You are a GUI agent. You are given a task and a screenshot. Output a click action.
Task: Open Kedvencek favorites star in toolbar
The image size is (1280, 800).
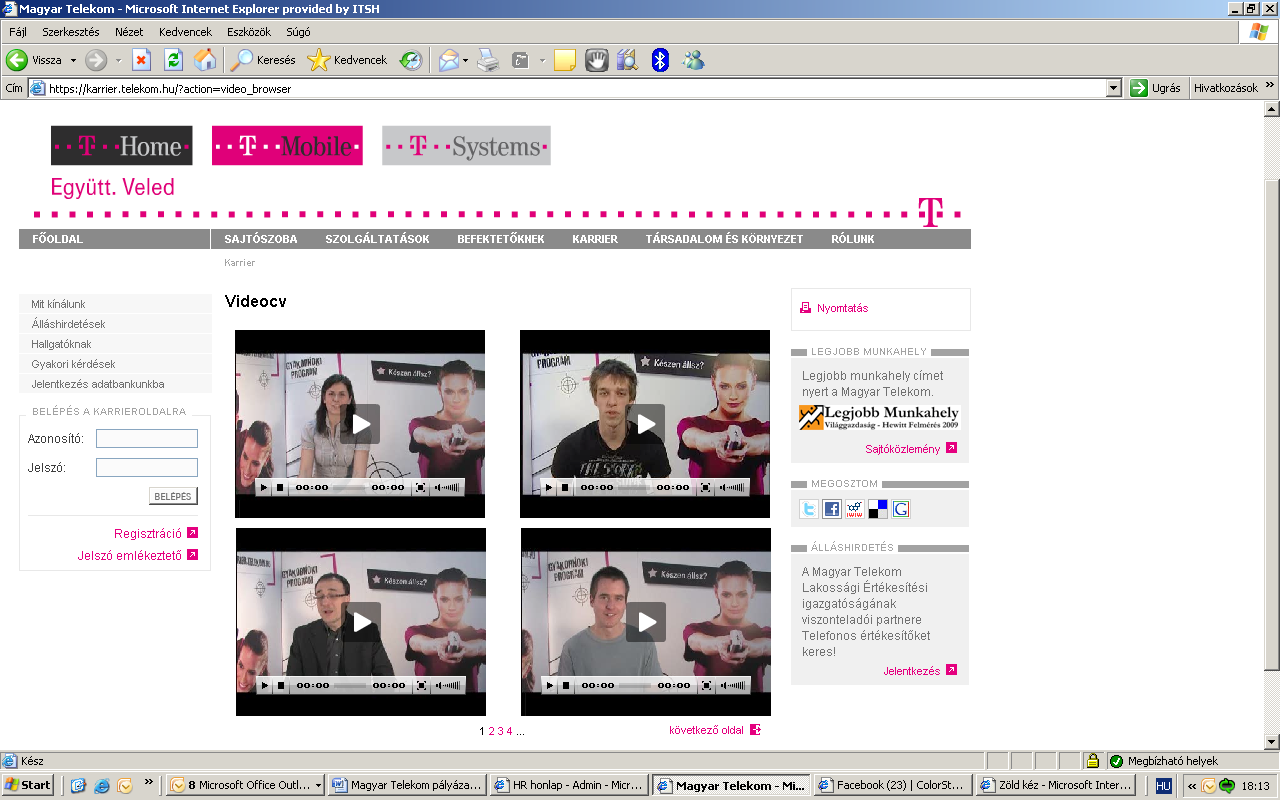[x=347, y=60]
